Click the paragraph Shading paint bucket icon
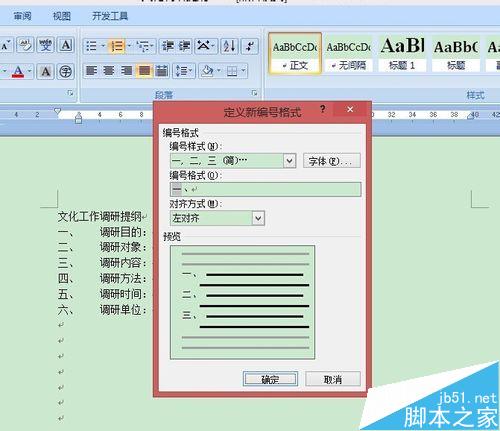This screenshot has width=500, height=431. [207, 71]
